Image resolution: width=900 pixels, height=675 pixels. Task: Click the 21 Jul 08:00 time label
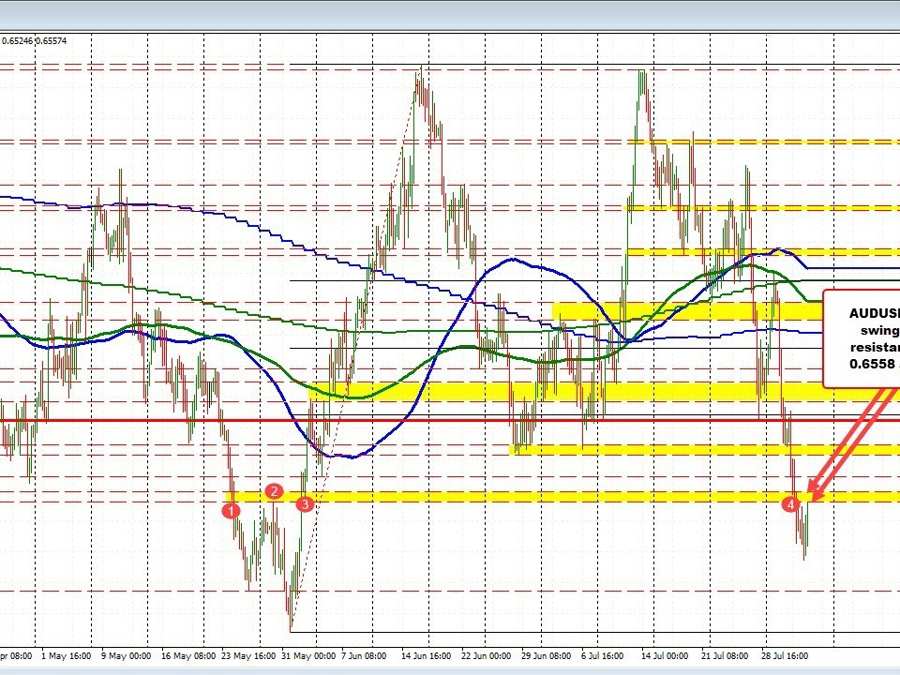coord(722,657)
